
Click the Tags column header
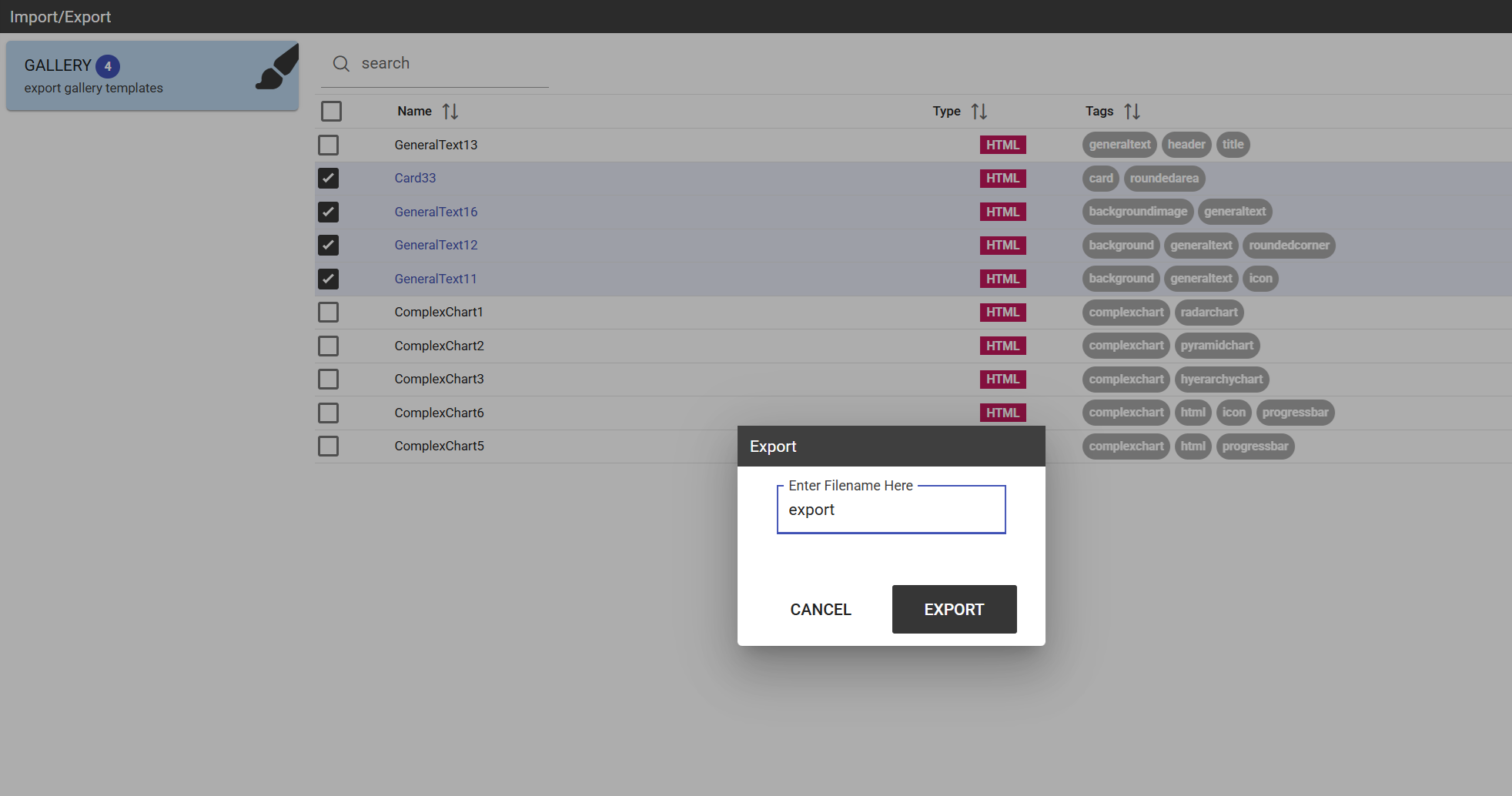point(1099,112)
